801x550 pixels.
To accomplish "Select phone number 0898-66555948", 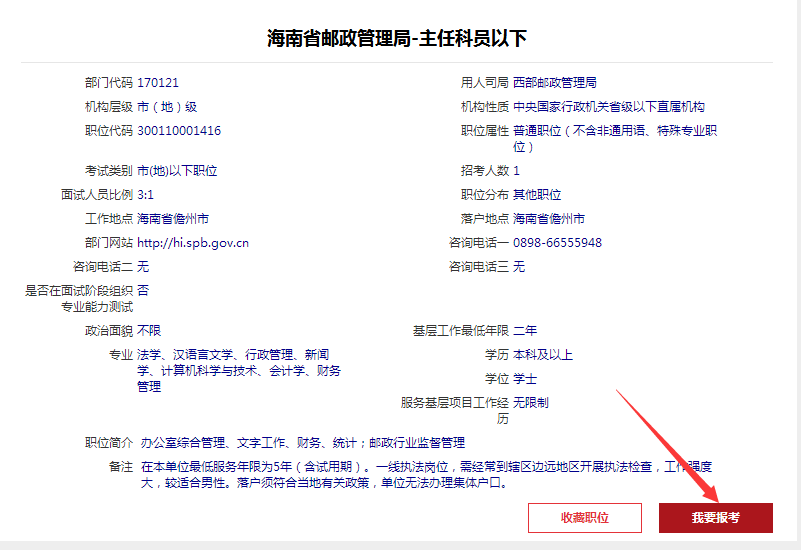I will point(557,243).
